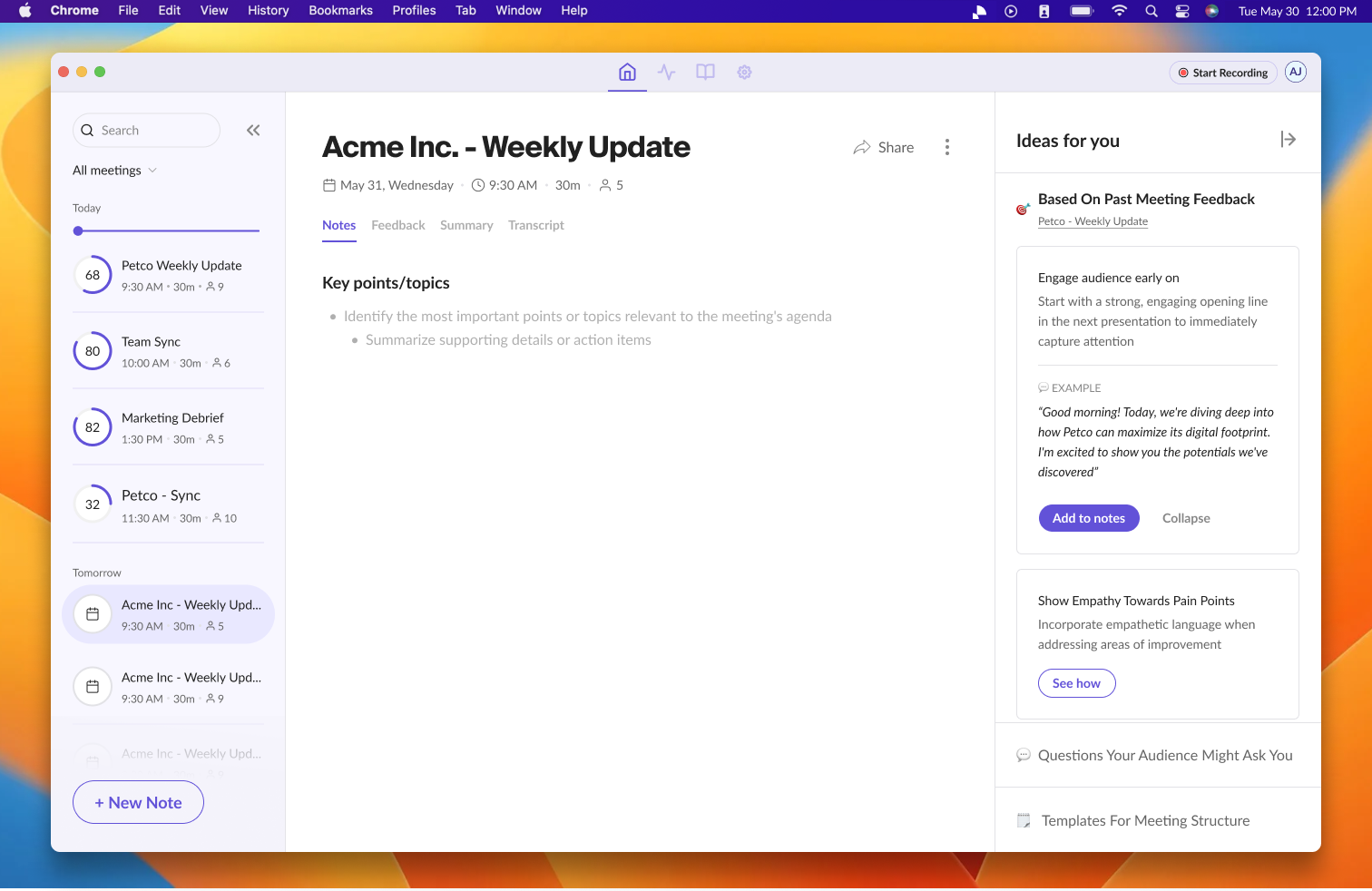Open Spotlight search in menu bar

tap(1151, 11)
